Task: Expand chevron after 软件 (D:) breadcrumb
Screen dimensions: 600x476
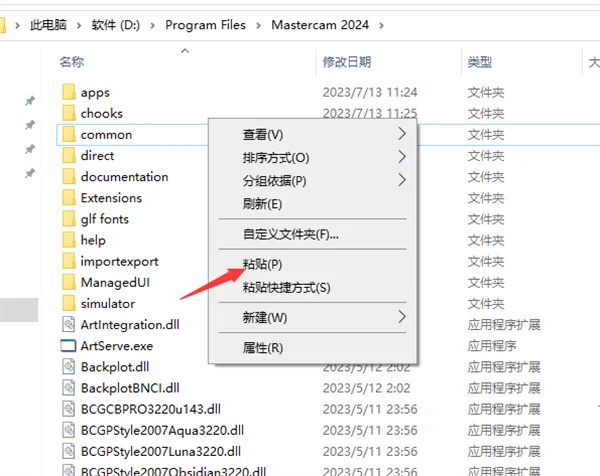Action: tap(153, 26)
